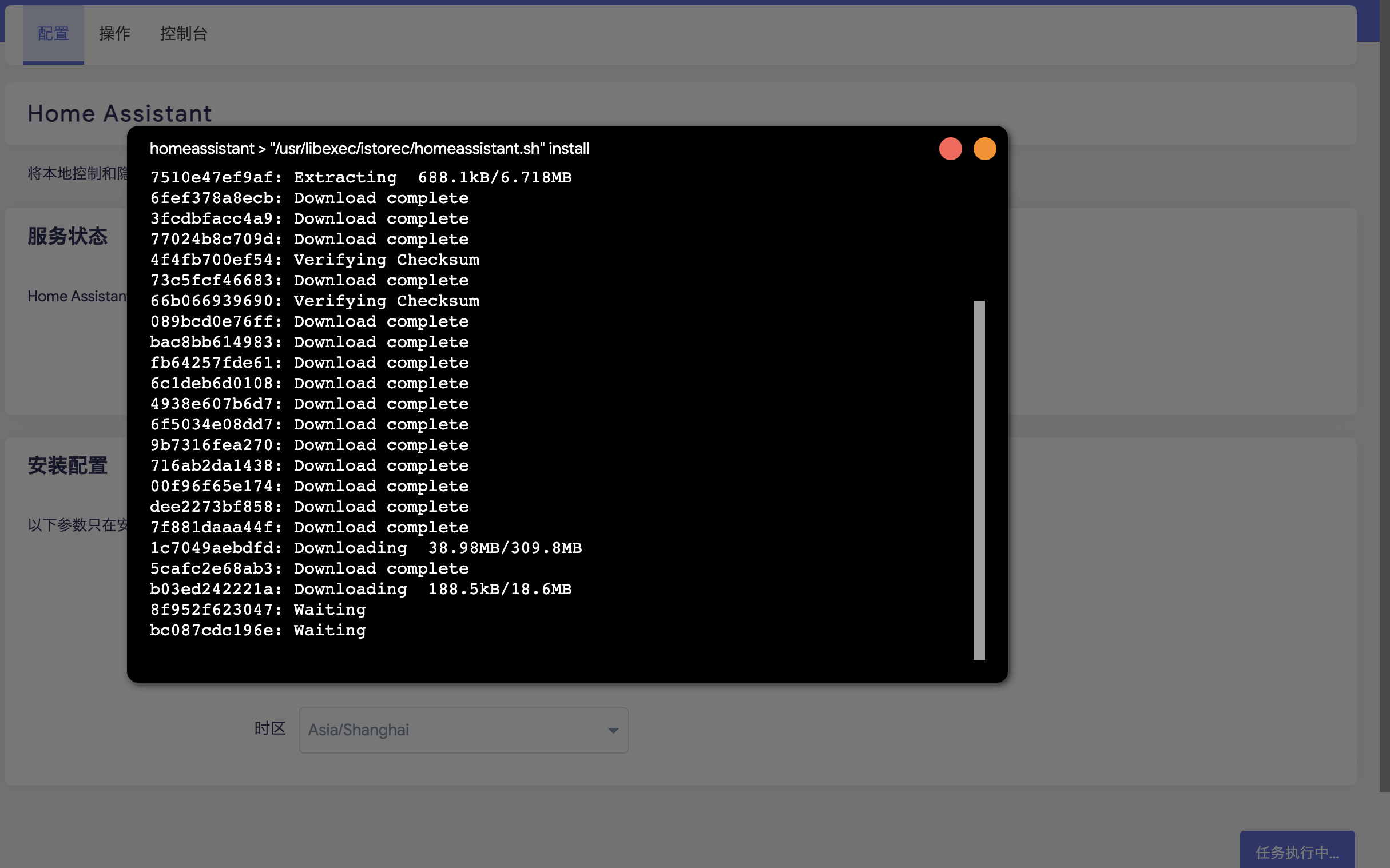Click the red circle button in terminal dialog
The height and width of the screenshot is (868, 1390).
tap(950, 149)
